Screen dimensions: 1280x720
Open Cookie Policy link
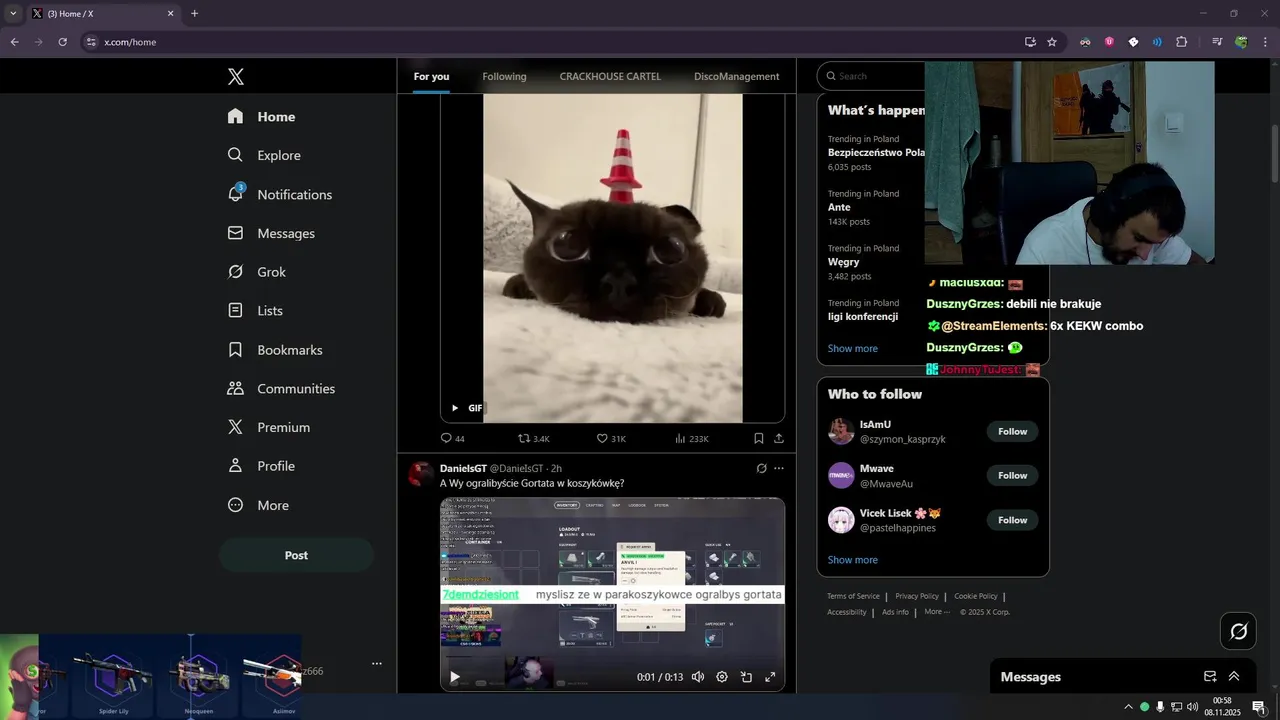[x=975, y=596]
